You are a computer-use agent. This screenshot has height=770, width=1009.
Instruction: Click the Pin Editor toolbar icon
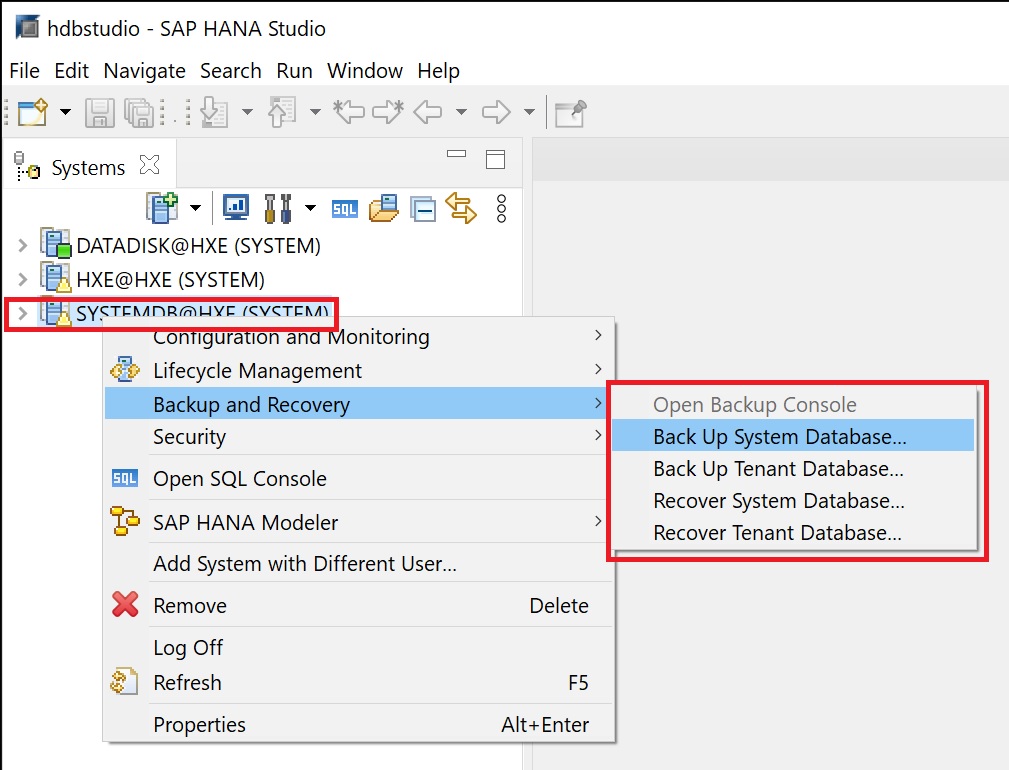coord(571,113)
